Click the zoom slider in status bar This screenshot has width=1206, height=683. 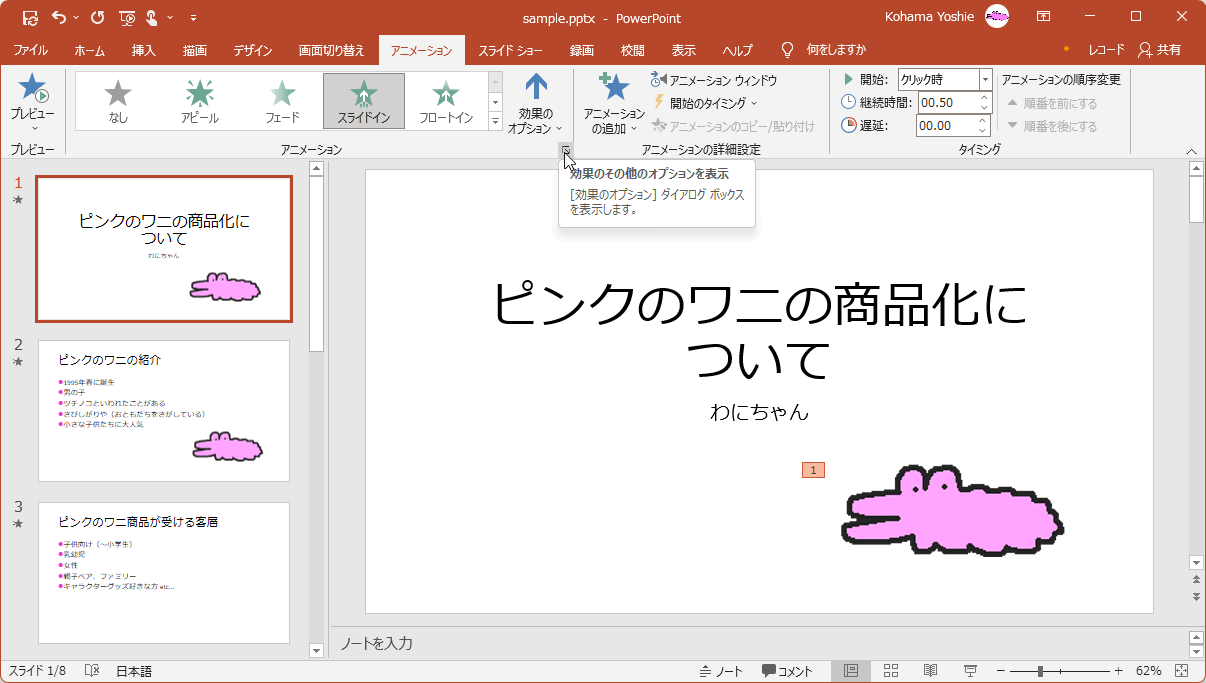pos(1041,671)
